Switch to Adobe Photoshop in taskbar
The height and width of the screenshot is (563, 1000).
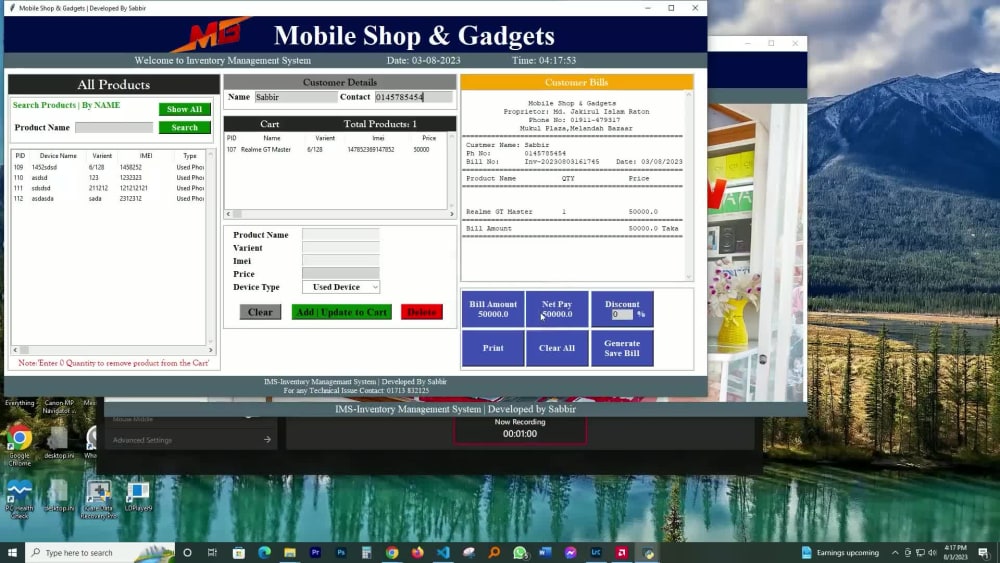341,553
